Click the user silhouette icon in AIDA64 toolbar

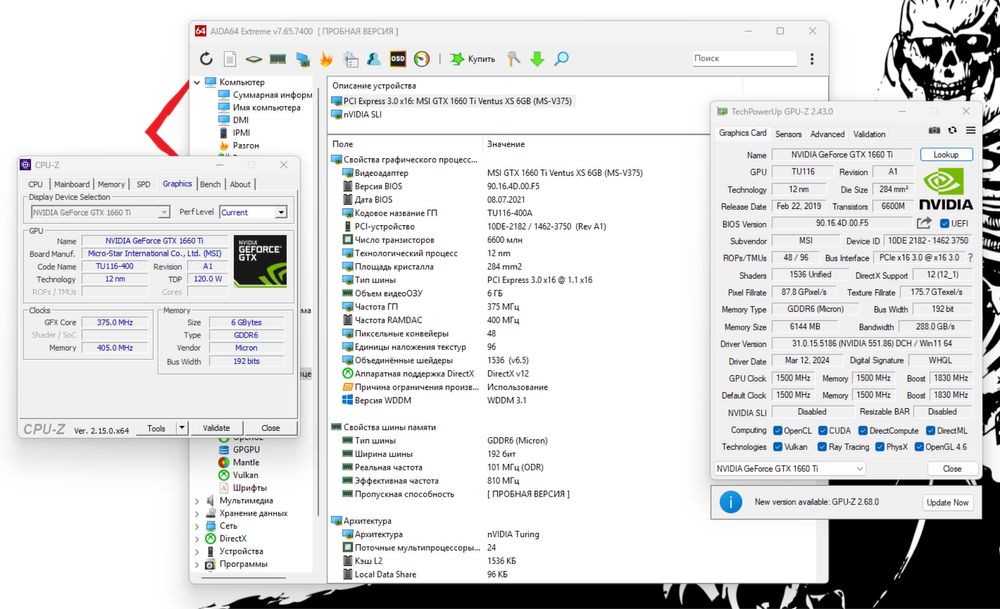click(374, 59)
